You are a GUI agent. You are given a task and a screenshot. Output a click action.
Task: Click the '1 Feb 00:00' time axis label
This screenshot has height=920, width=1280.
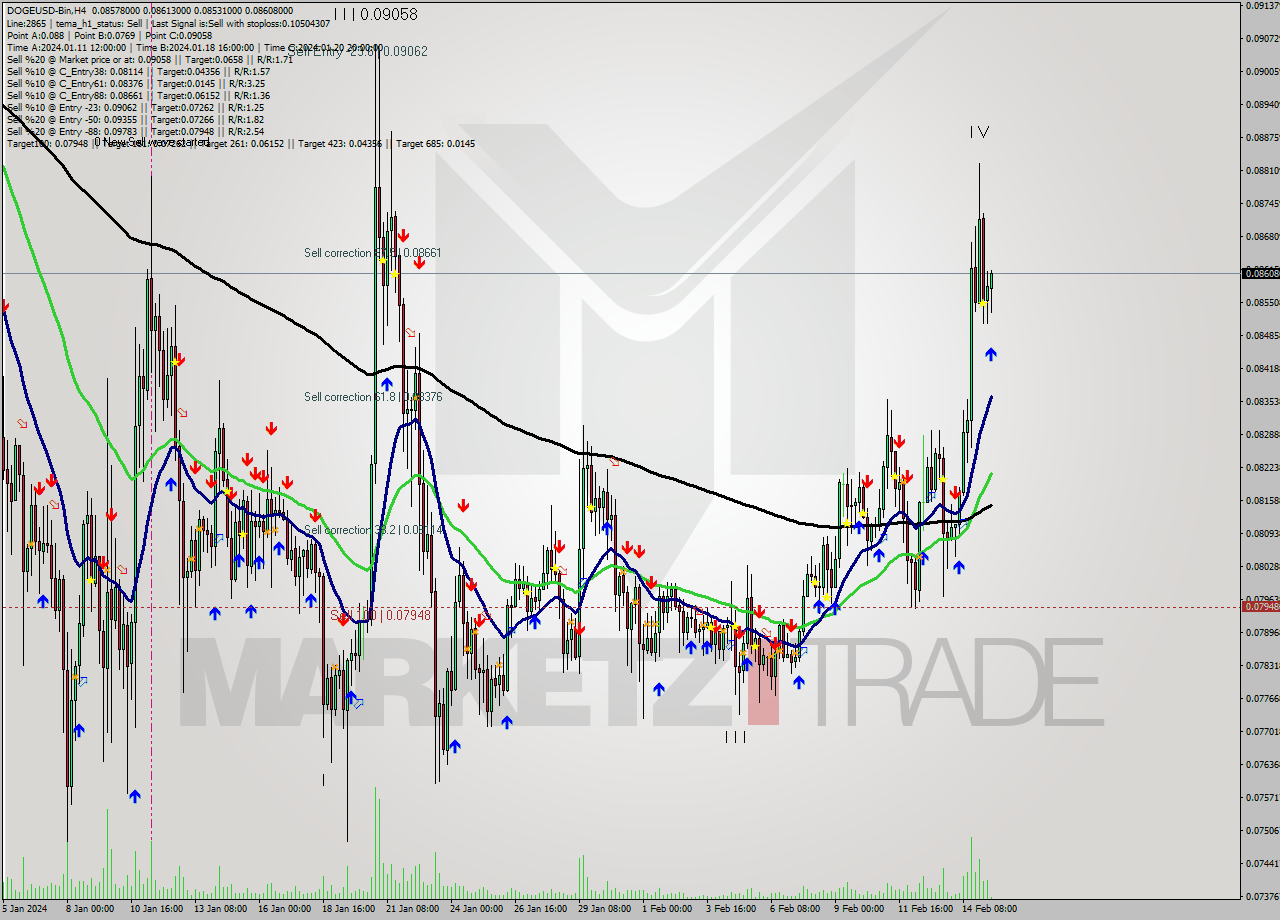pos(667,909)
